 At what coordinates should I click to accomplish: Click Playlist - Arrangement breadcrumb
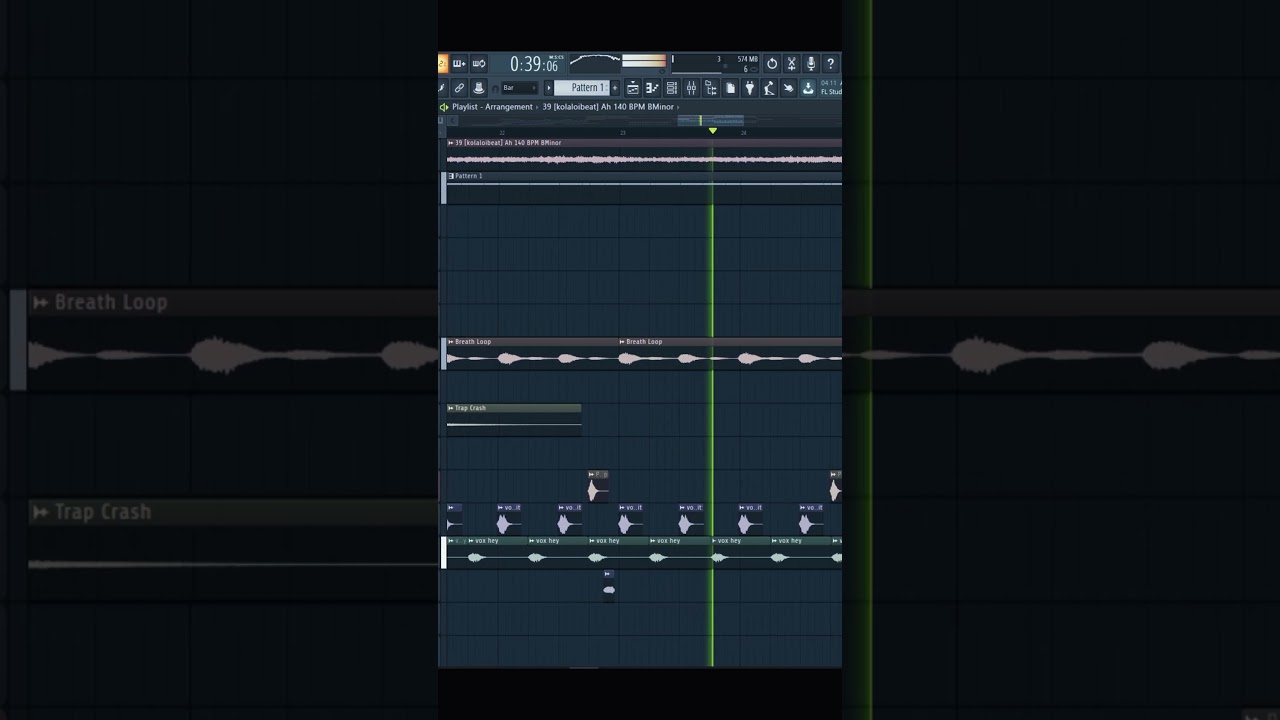[492, 107]
